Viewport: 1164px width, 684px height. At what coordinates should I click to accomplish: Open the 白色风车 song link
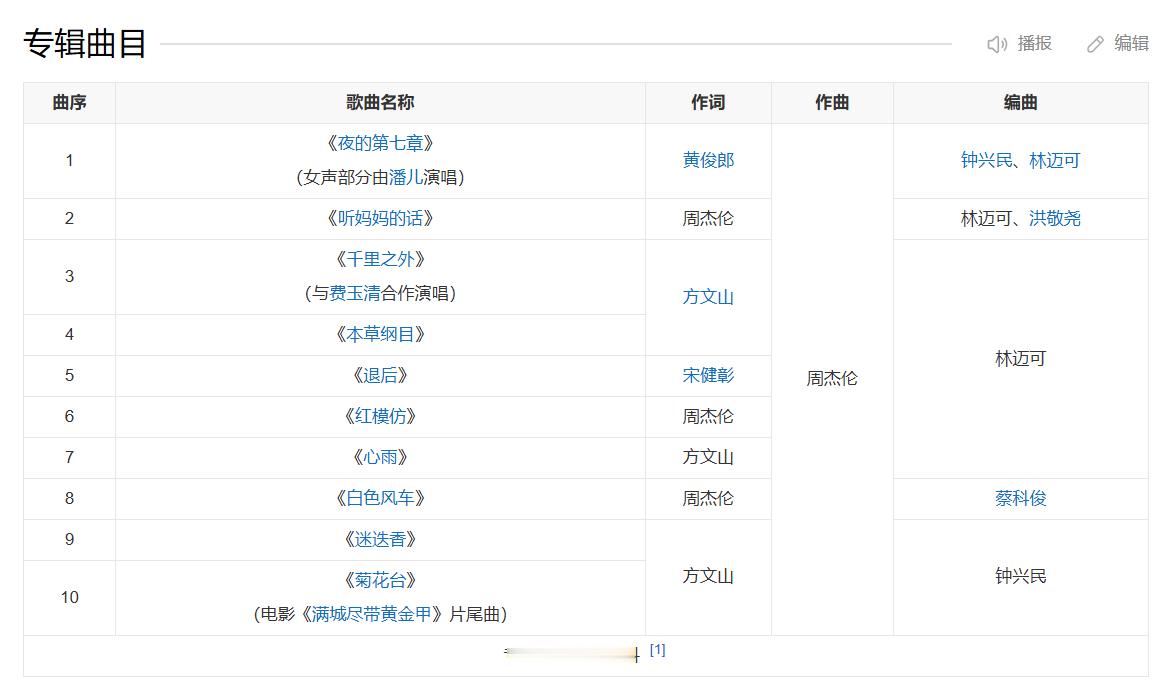380,498
